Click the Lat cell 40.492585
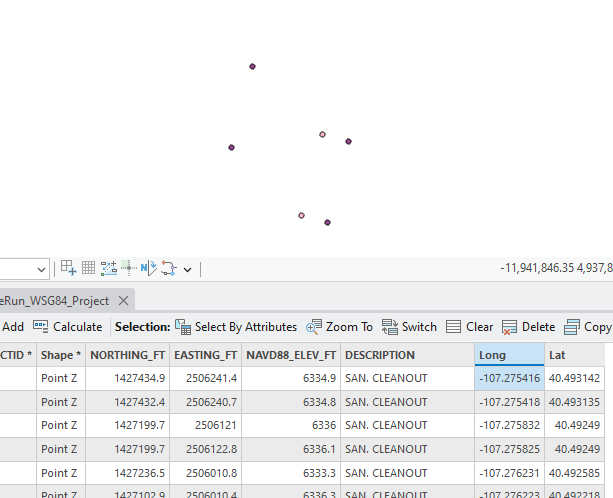 pyautogui.click(x=574, y=473)
